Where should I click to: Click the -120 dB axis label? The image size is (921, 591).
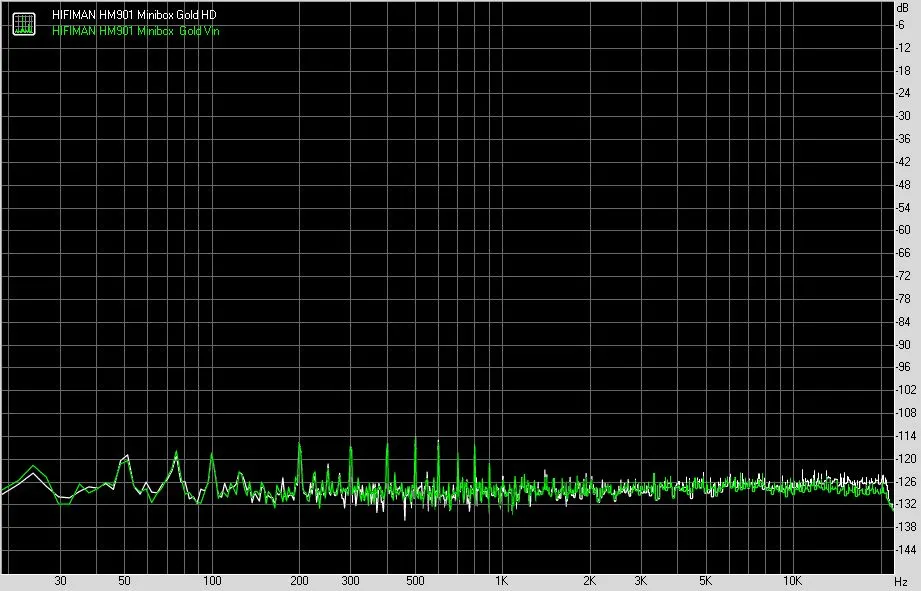pyautogui.click(x=905, y=459)
